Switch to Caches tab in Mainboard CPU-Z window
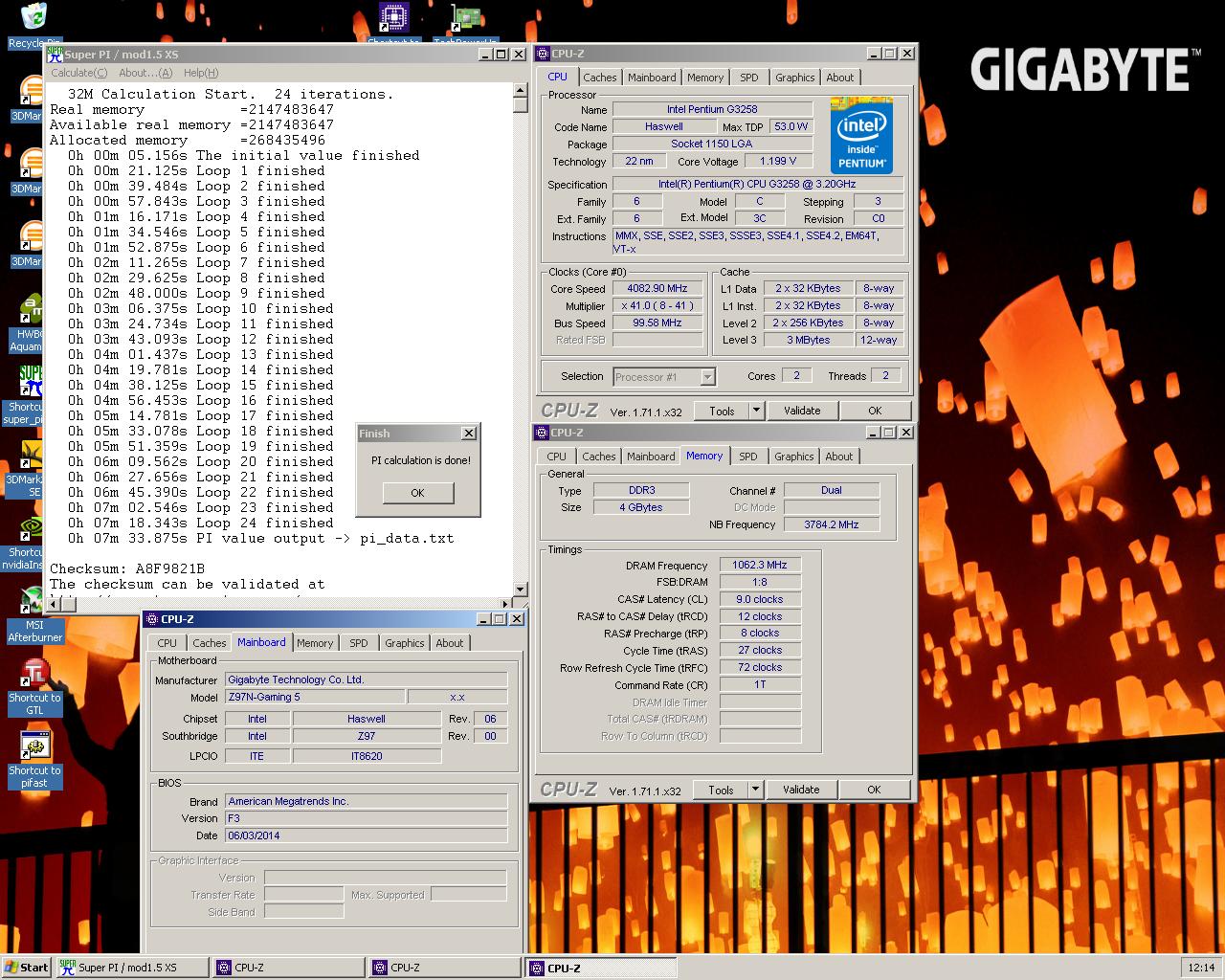Screen dimensions: 1225x980 [x=209, y=643]
